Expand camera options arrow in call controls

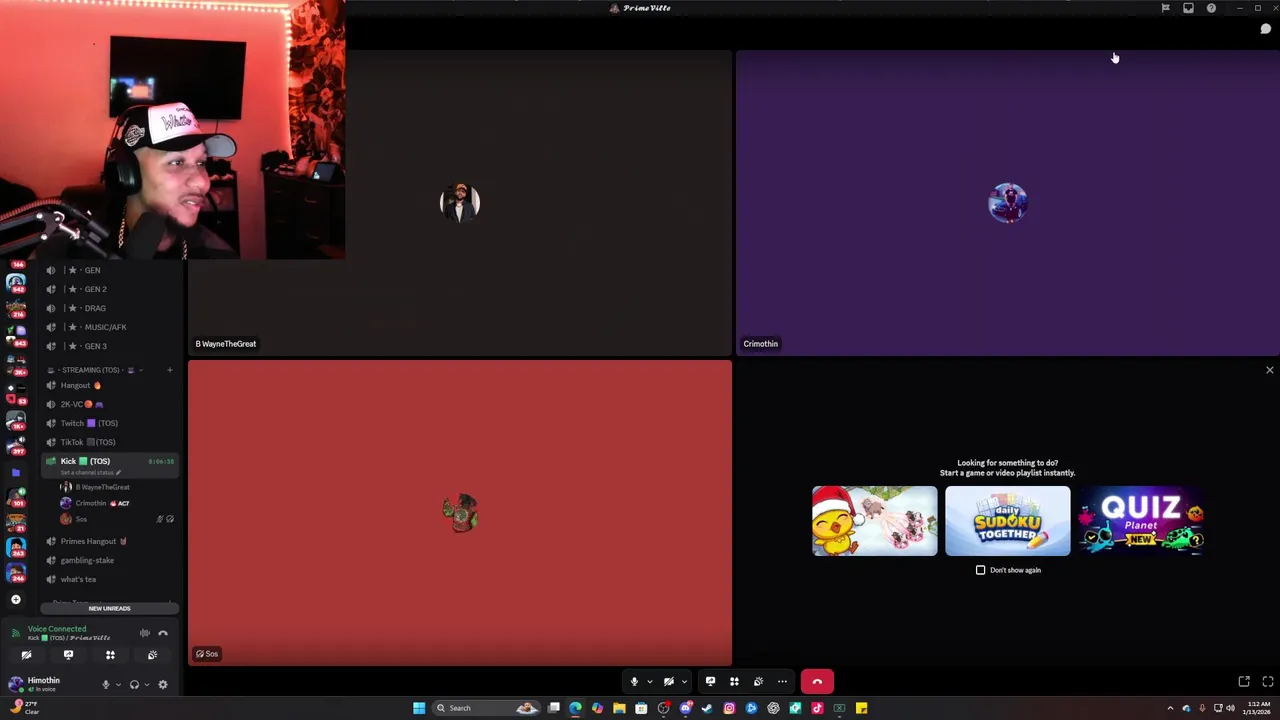(x=684, y=682)
